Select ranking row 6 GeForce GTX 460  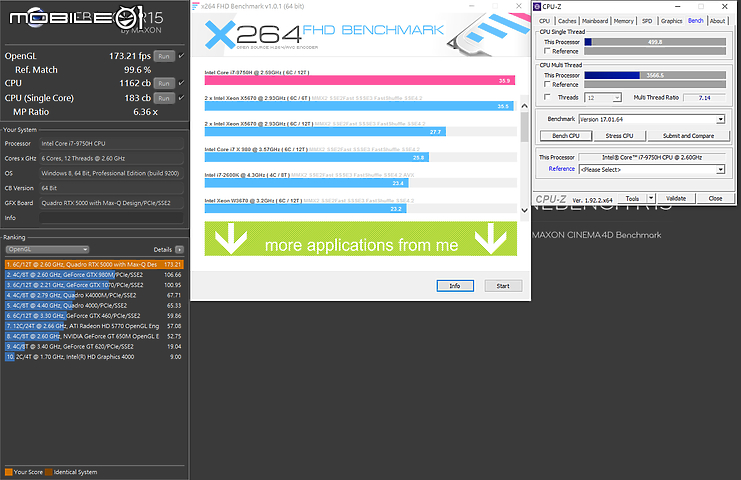click(x=94, y=316)
